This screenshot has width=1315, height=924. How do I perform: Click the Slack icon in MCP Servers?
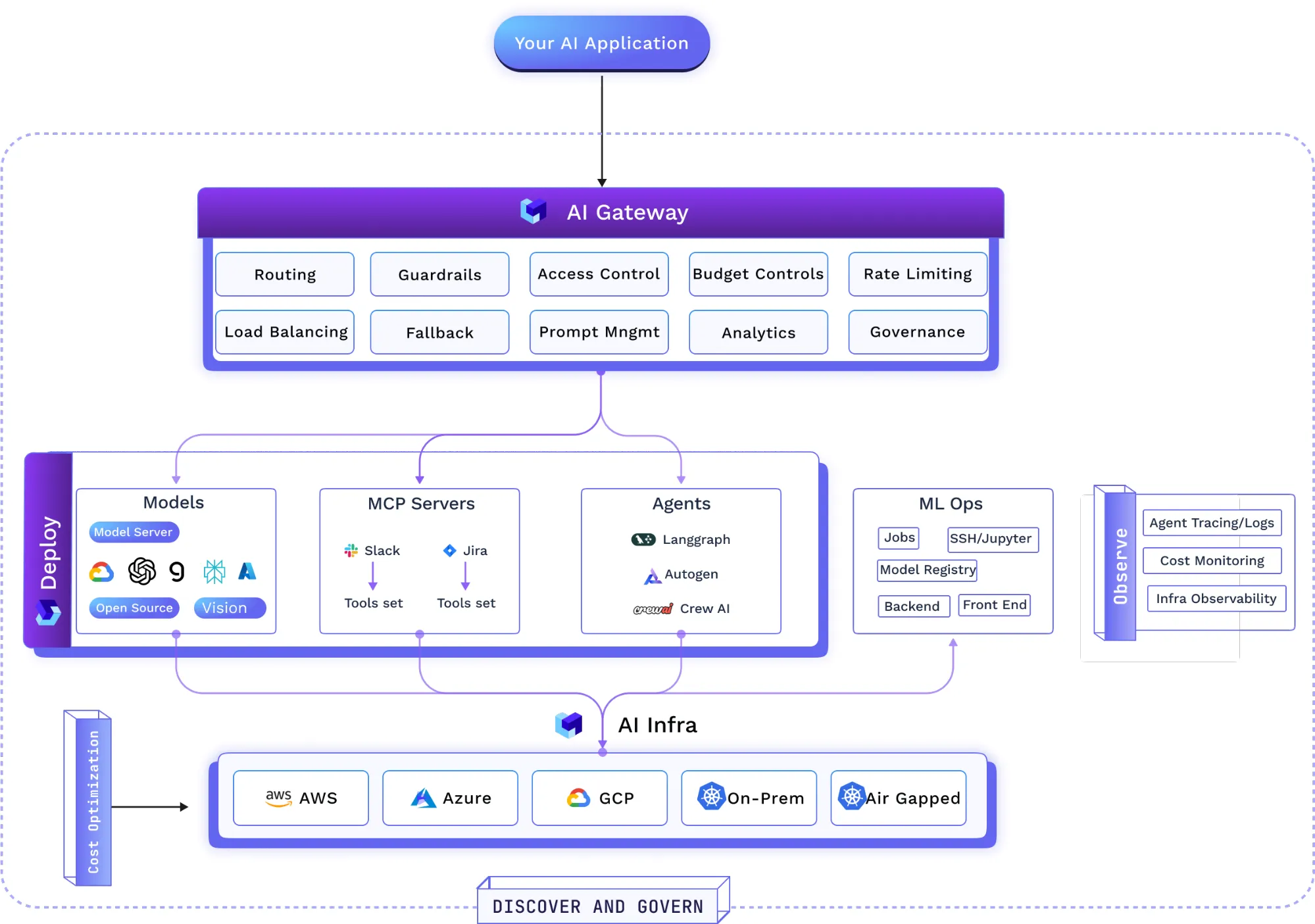[x=351, y=550]
